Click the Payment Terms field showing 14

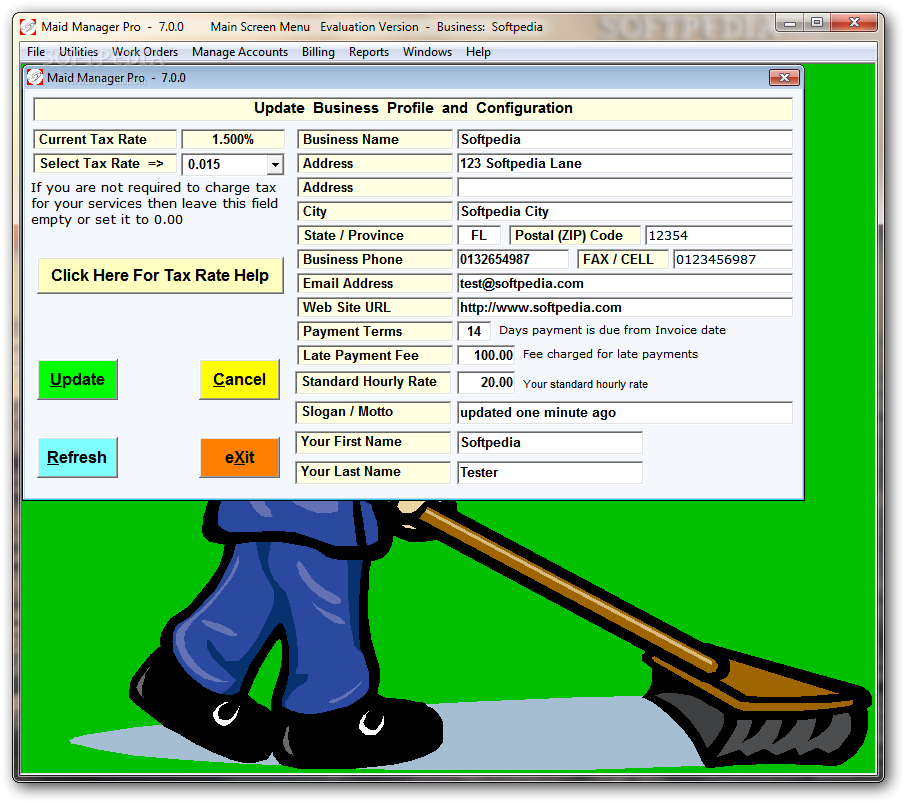point(474,331)
